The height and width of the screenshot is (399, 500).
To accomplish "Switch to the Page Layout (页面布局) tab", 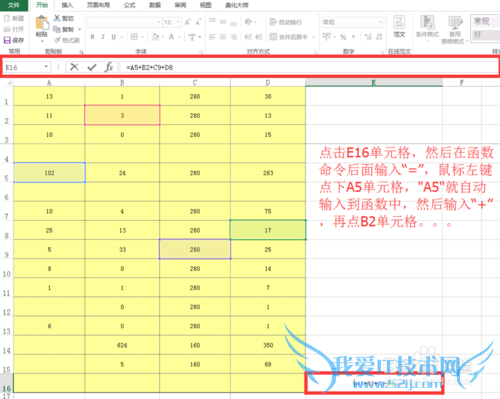I will pos(98,5).
